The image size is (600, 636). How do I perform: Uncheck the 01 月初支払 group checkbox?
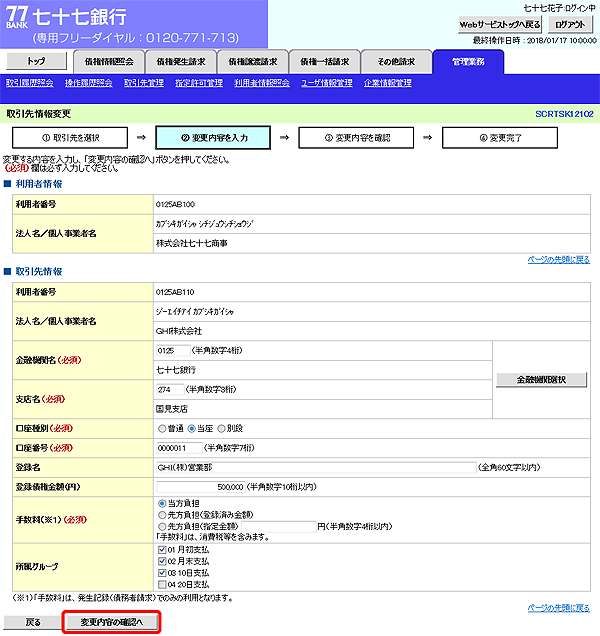pyautogui.click(x=162, y=550)
